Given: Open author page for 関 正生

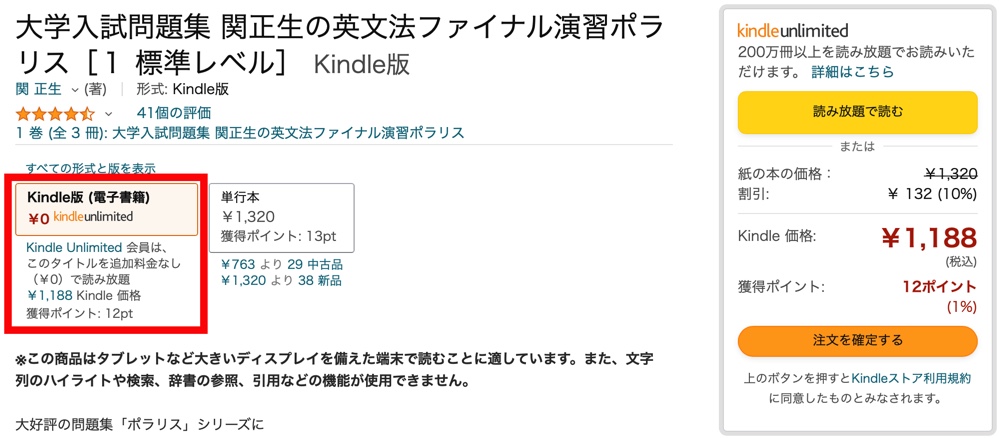Looking at the screenshot, I should [38, 89].
